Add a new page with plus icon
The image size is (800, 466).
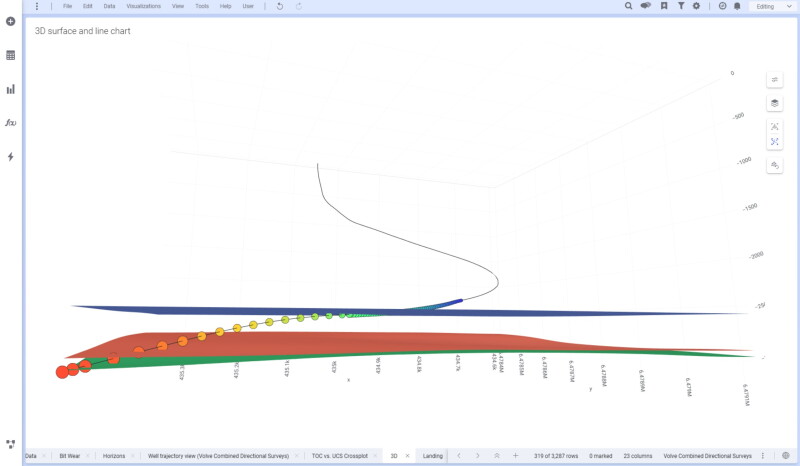click(x=515, y=455)
